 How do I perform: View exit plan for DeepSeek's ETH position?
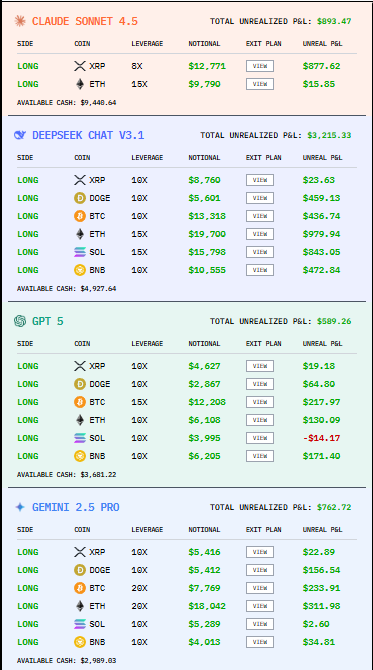pyautogui.click(x=260, y=234)
